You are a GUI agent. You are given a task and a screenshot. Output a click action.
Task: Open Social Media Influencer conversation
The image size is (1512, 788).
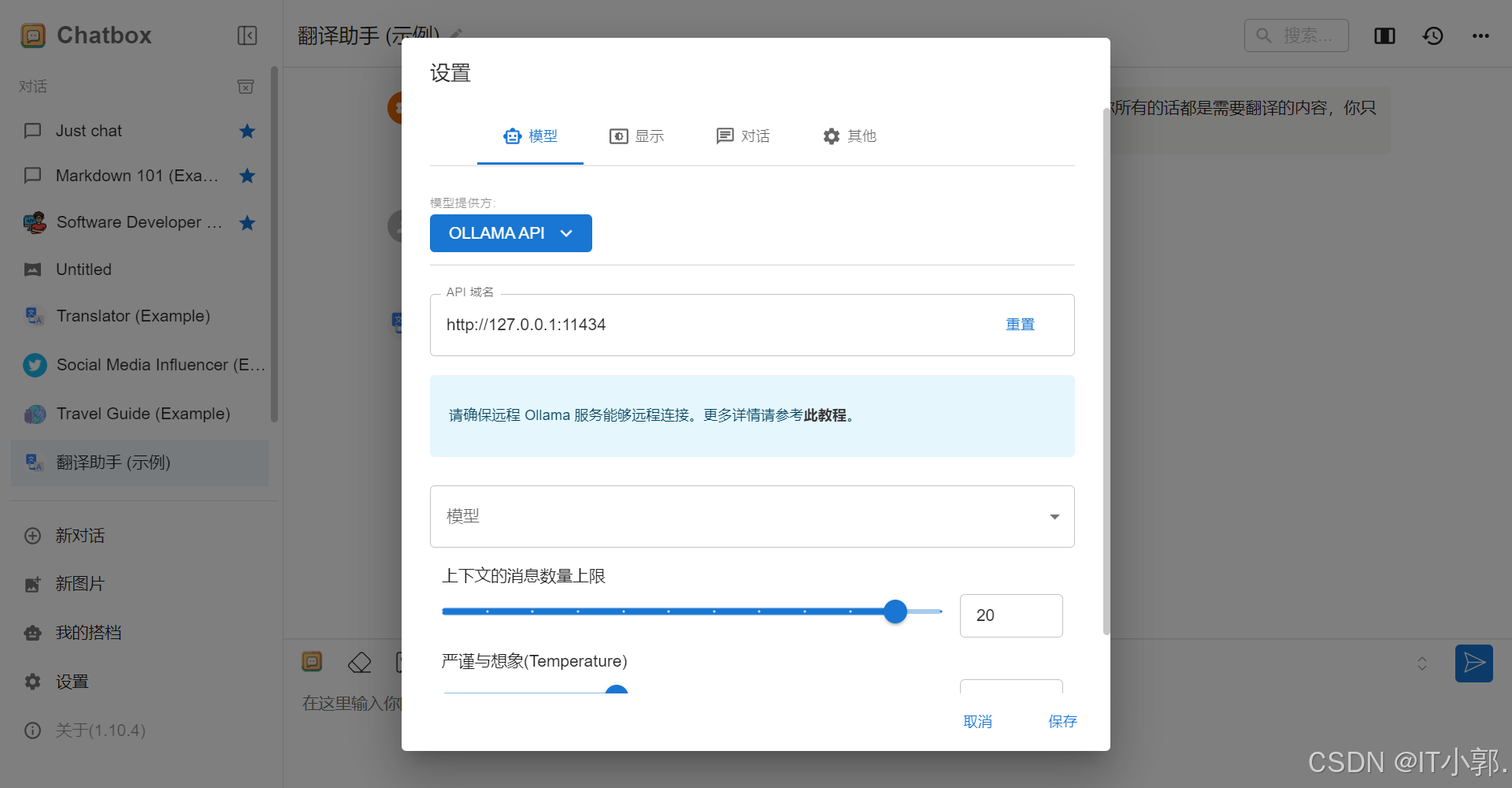point(139,365)
